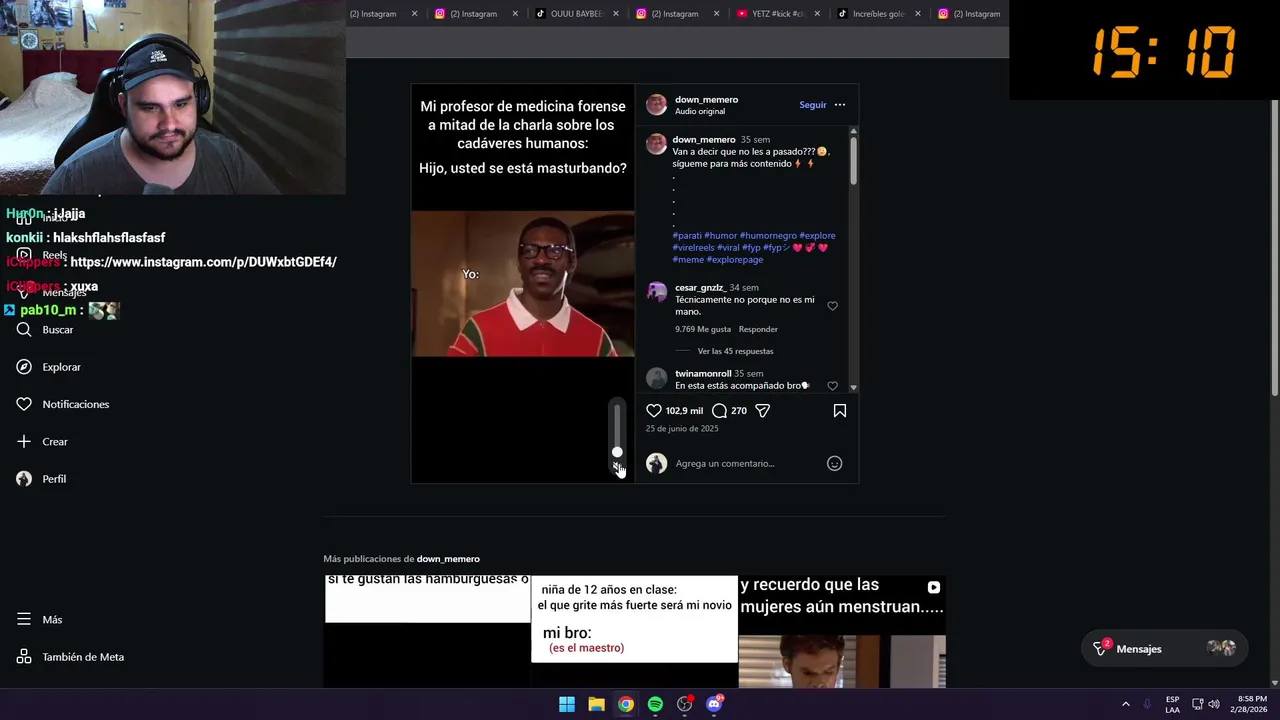The image size is (1280, 720).
Task: Follow down_memero with the Seguir button
Action: [813, 105]
